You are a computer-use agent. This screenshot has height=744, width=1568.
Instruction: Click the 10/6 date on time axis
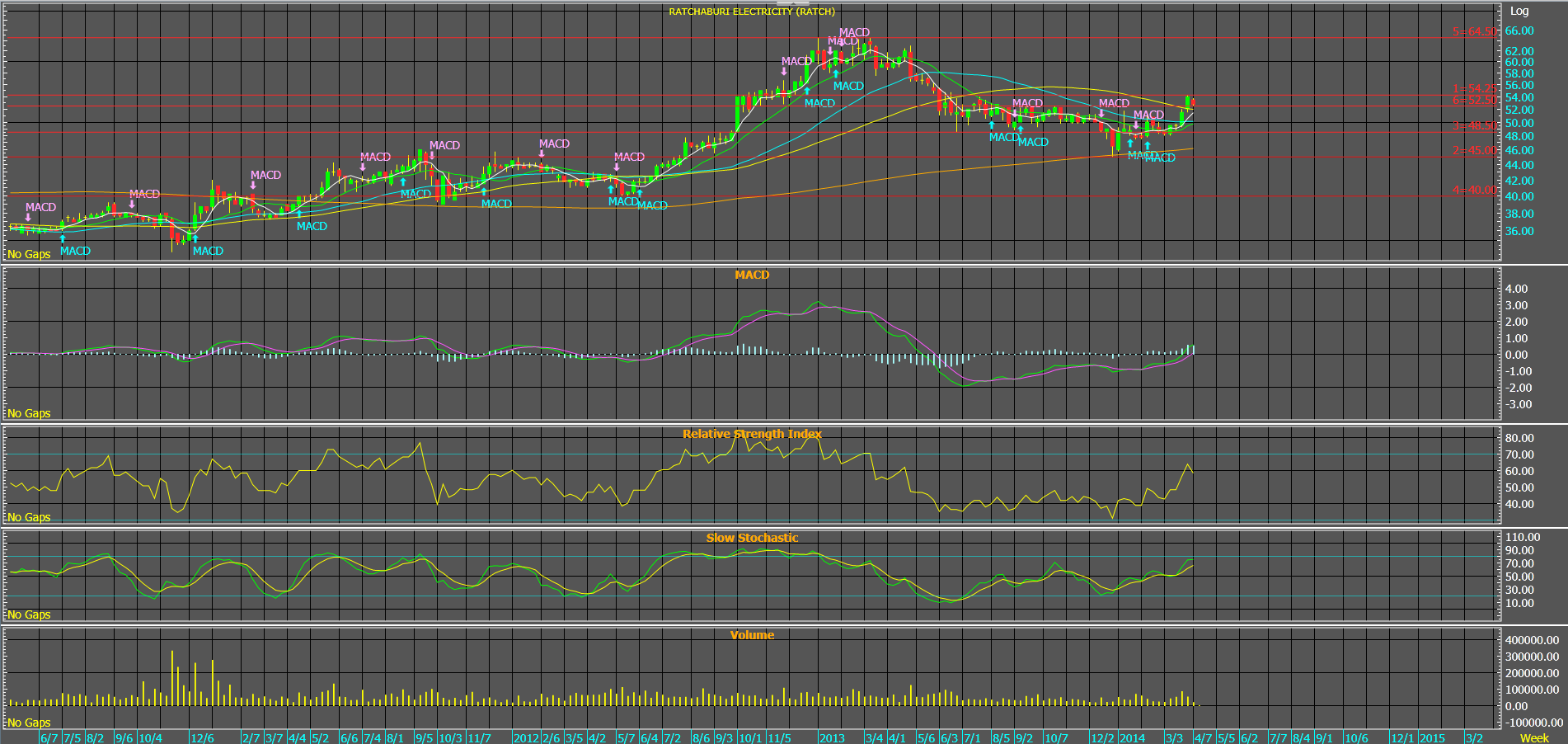coord(1356,738)
